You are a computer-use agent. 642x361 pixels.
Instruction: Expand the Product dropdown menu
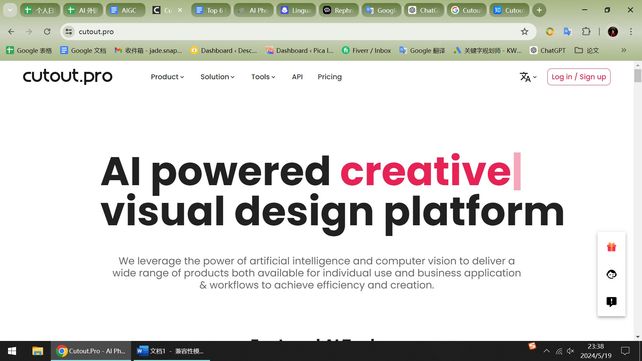167,77
